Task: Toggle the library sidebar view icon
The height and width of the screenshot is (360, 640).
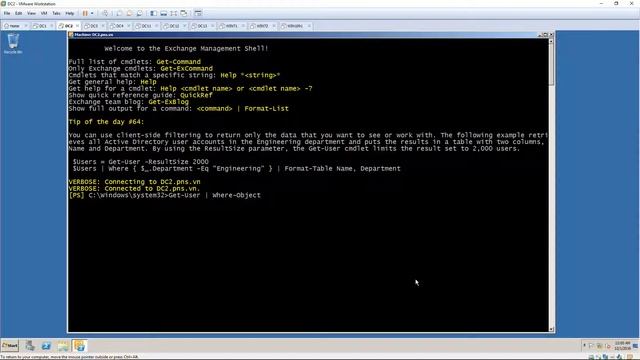Action: coord(153,13)
